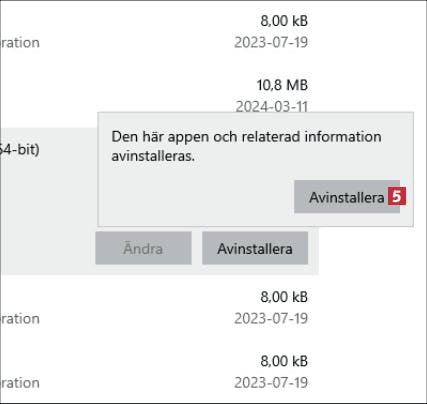Click the bottom 2023-07-19 date label

(271, 382)
